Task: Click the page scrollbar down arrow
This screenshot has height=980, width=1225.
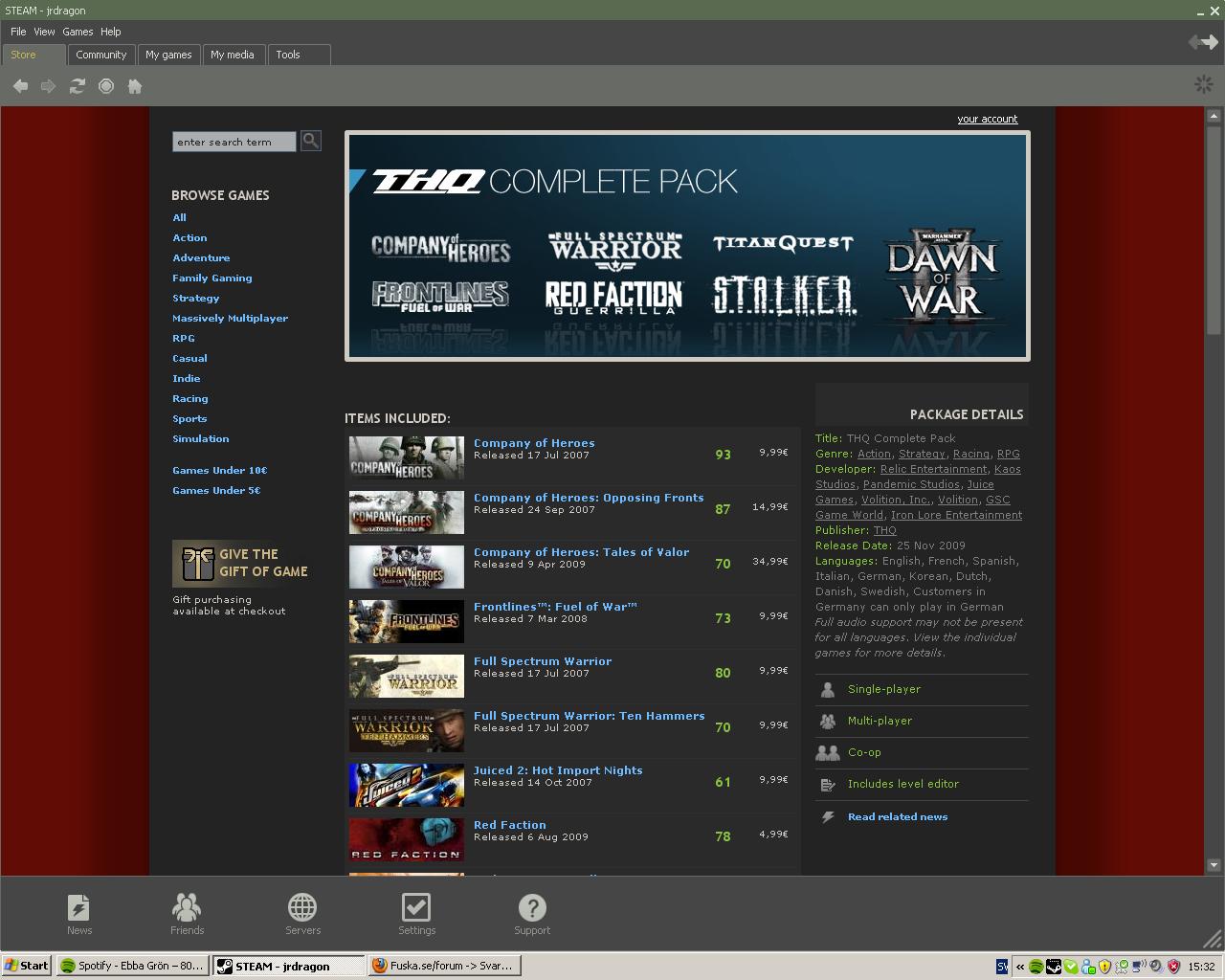Action: point(1214,865)
